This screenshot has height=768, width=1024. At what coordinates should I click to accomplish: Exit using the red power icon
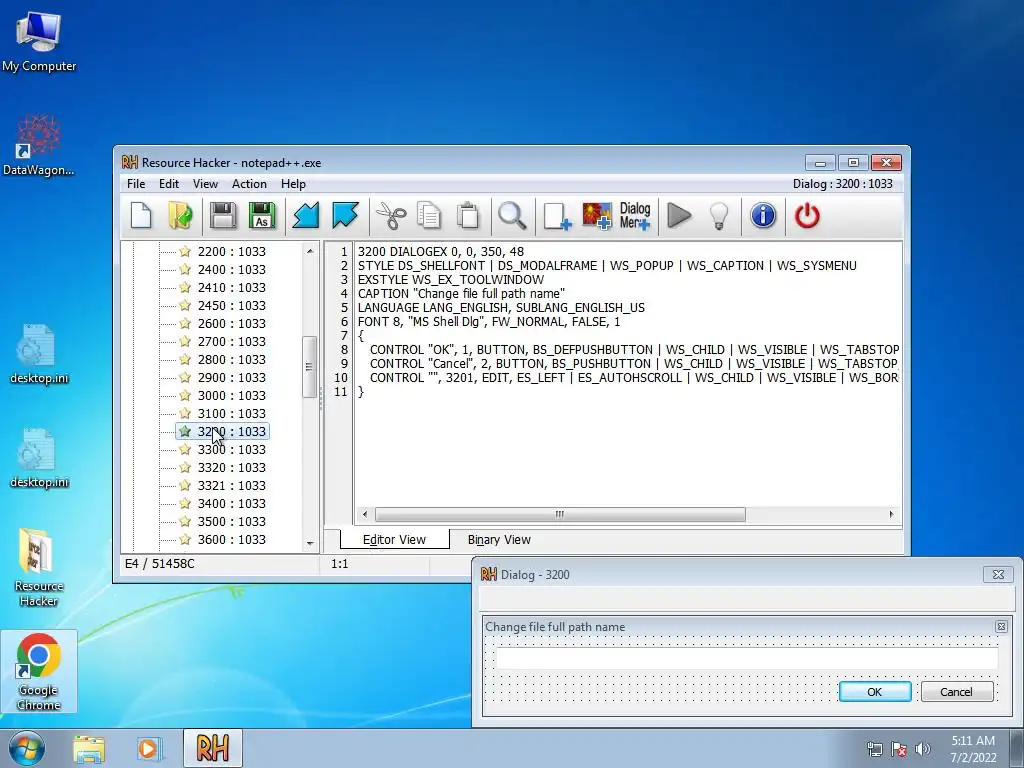coord(807,216)
